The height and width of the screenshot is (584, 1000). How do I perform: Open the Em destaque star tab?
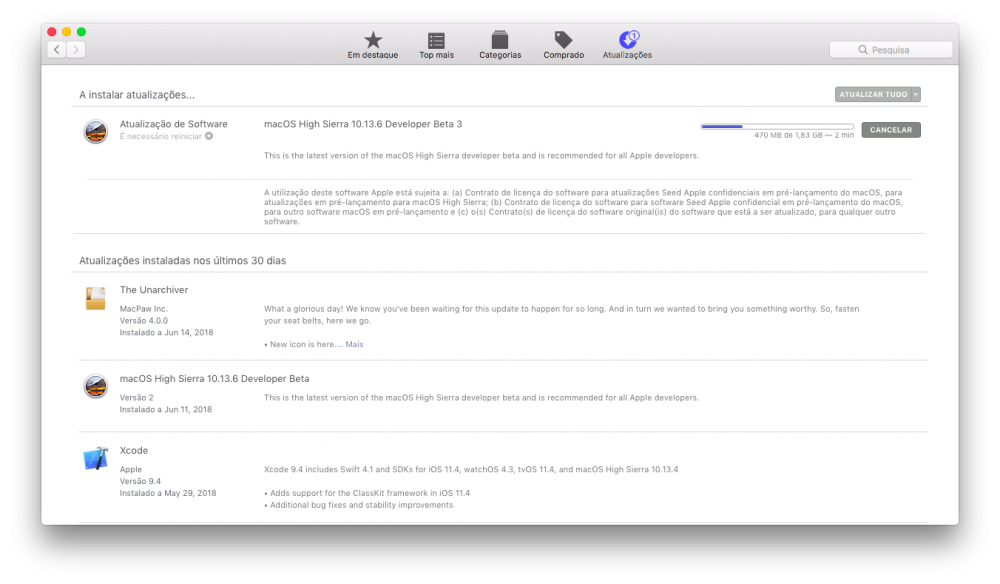pyautogui.click(x=372, y=45)
